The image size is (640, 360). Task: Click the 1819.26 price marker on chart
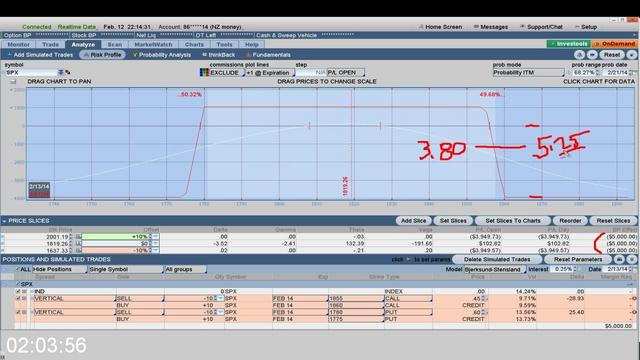(x=346, y=186)
